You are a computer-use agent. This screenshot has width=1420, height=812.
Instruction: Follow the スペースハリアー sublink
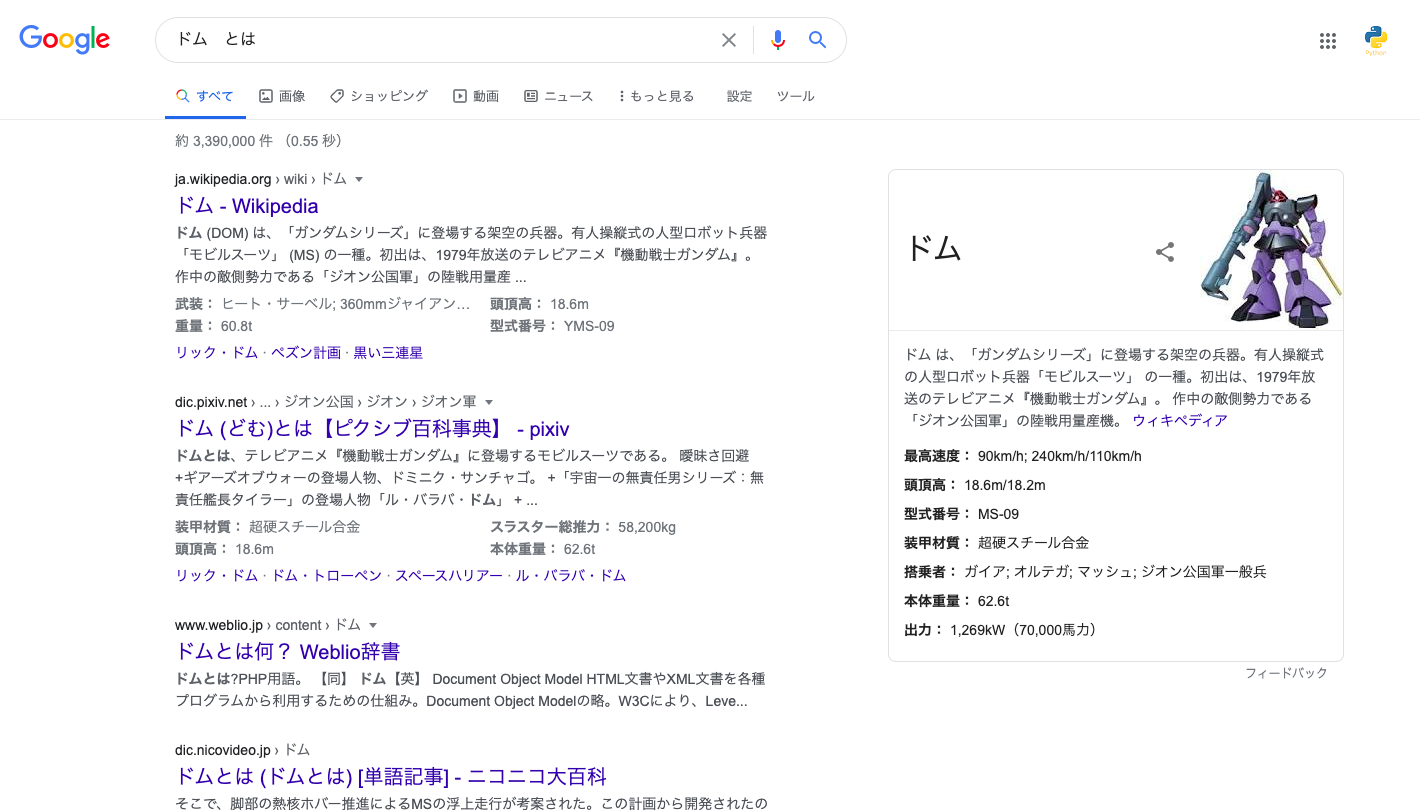[449, 576]
